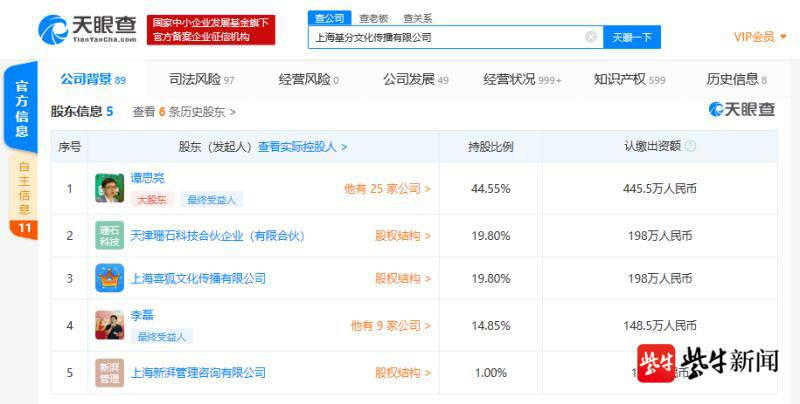Open 查看实际控股人 link
The image size is (800, 404).
pos(303,147)
